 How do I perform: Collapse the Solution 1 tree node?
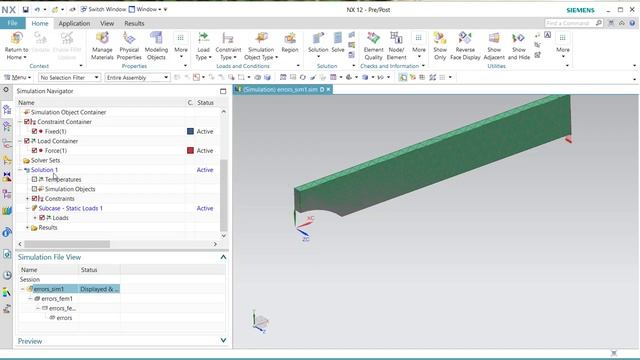pos(20,170)
